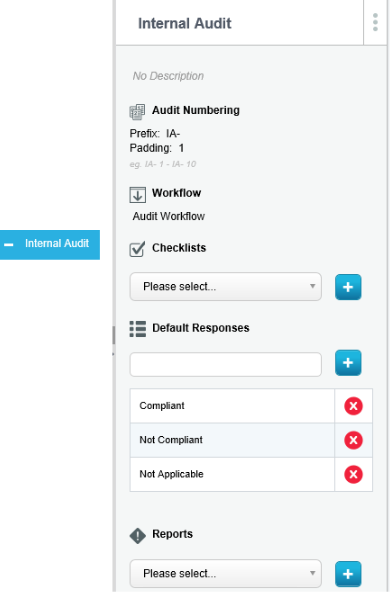Click the eg. IA- 1 - IA- 10 example text
Viewport: 392px width, 596px height.
click(x=163, y=164)
